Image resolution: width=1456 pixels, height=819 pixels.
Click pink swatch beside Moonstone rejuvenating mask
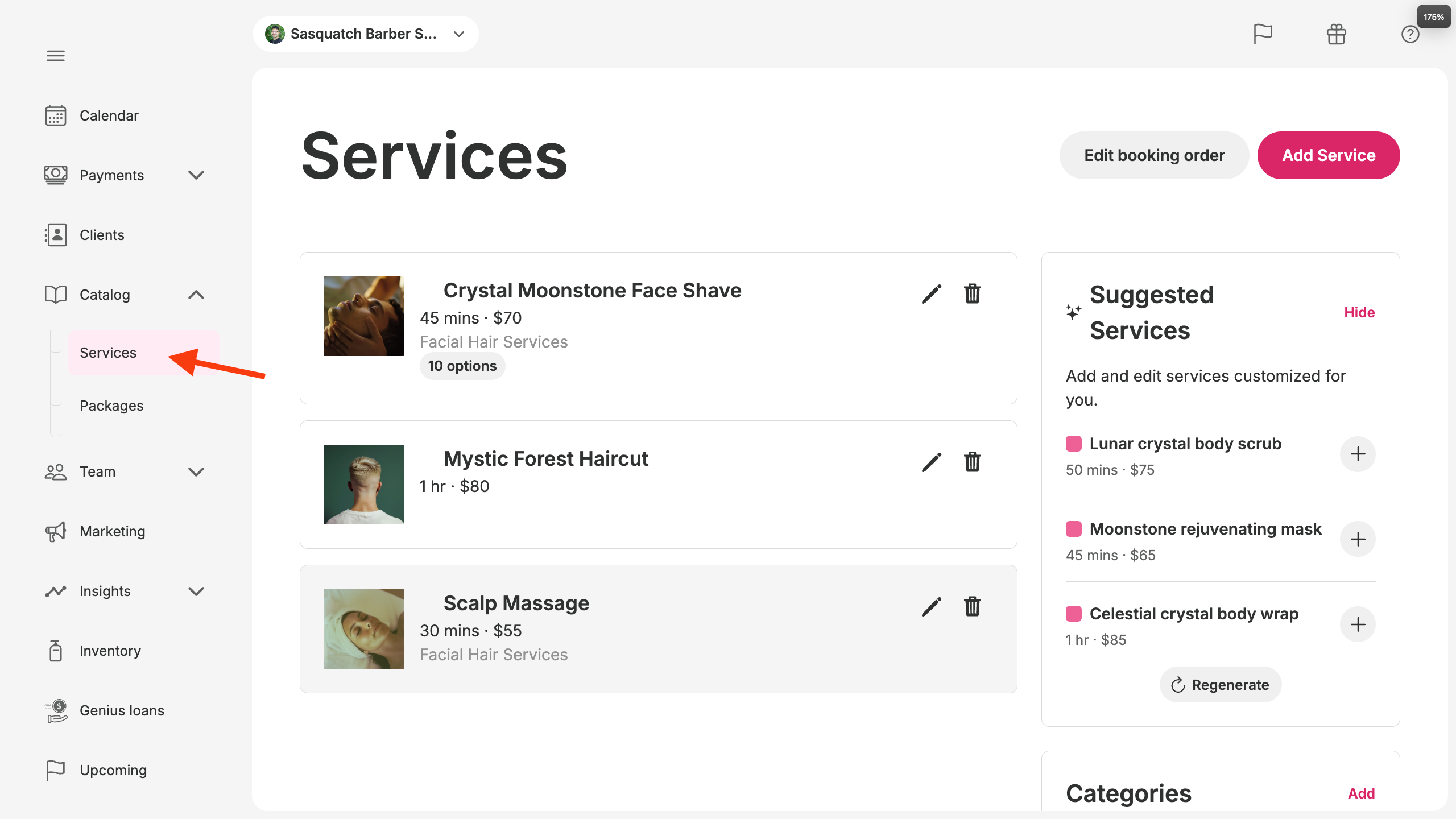pyautogui.click(x=1074, y=529)
